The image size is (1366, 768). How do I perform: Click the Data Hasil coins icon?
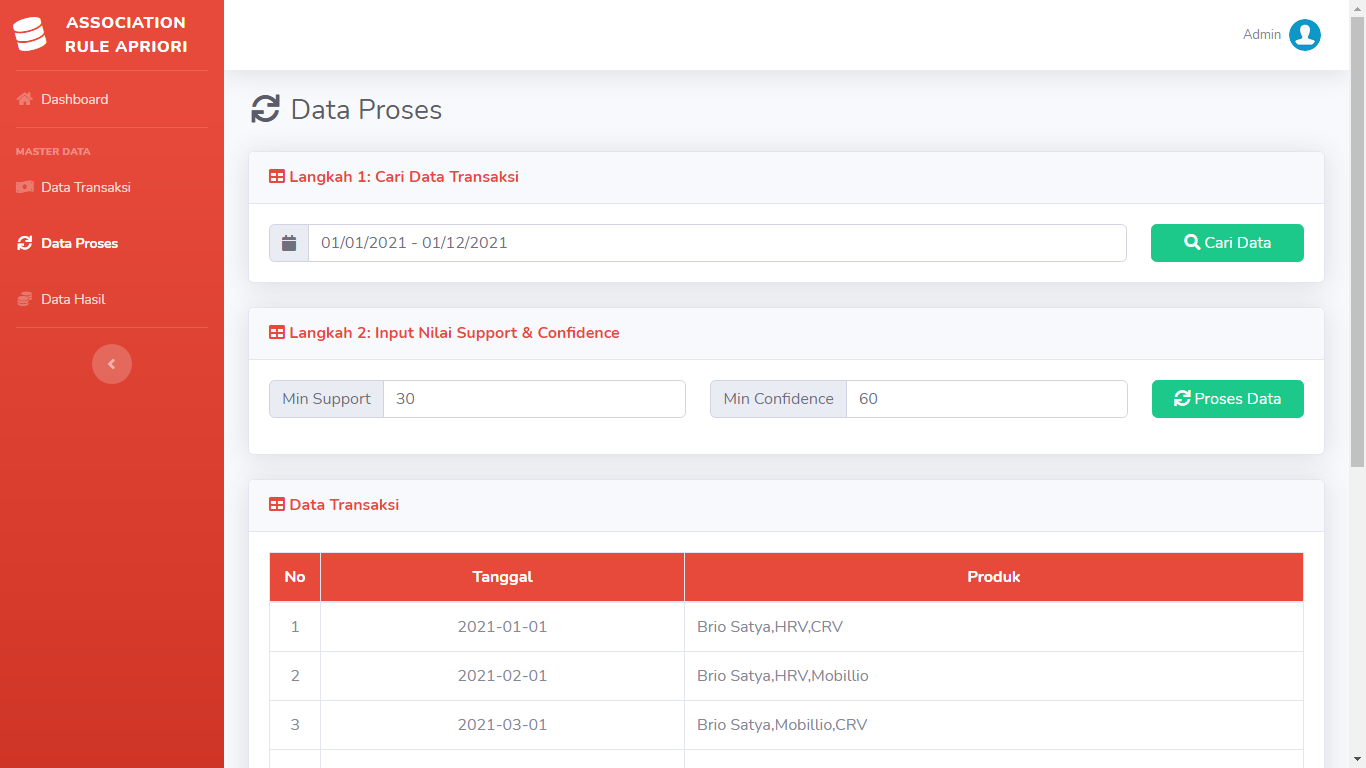pyautogui.click(x=25, y=299)
